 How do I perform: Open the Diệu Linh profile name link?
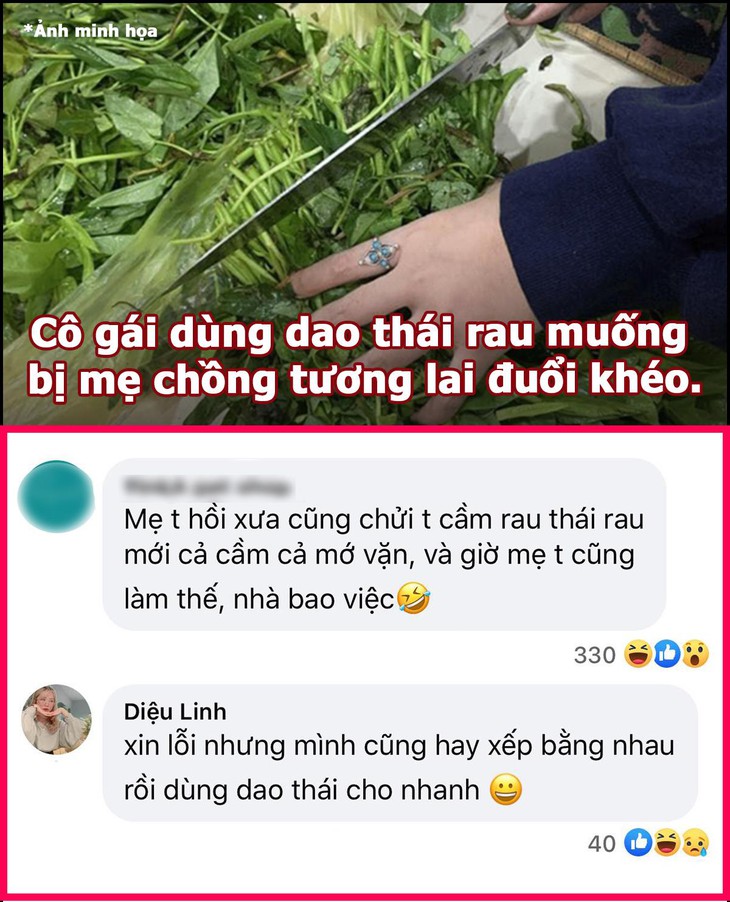[175, 712]
